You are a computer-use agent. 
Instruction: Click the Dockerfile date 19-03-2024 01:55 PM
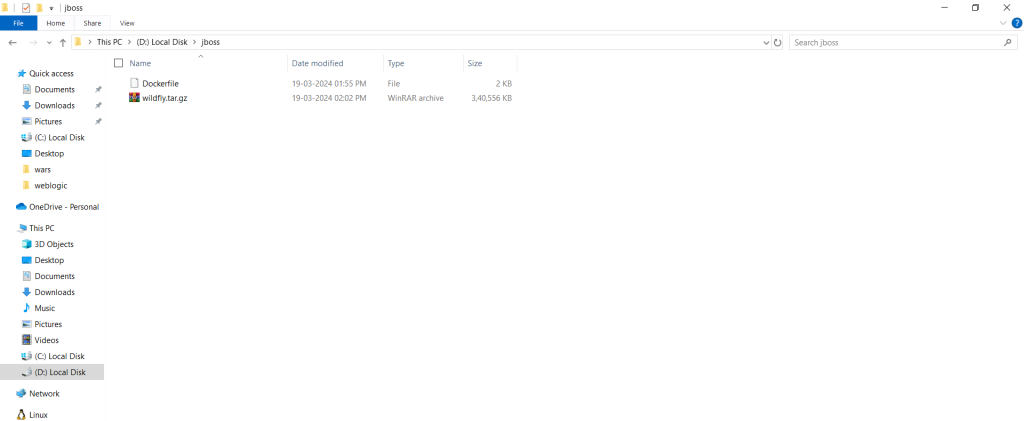click(328, 84)
